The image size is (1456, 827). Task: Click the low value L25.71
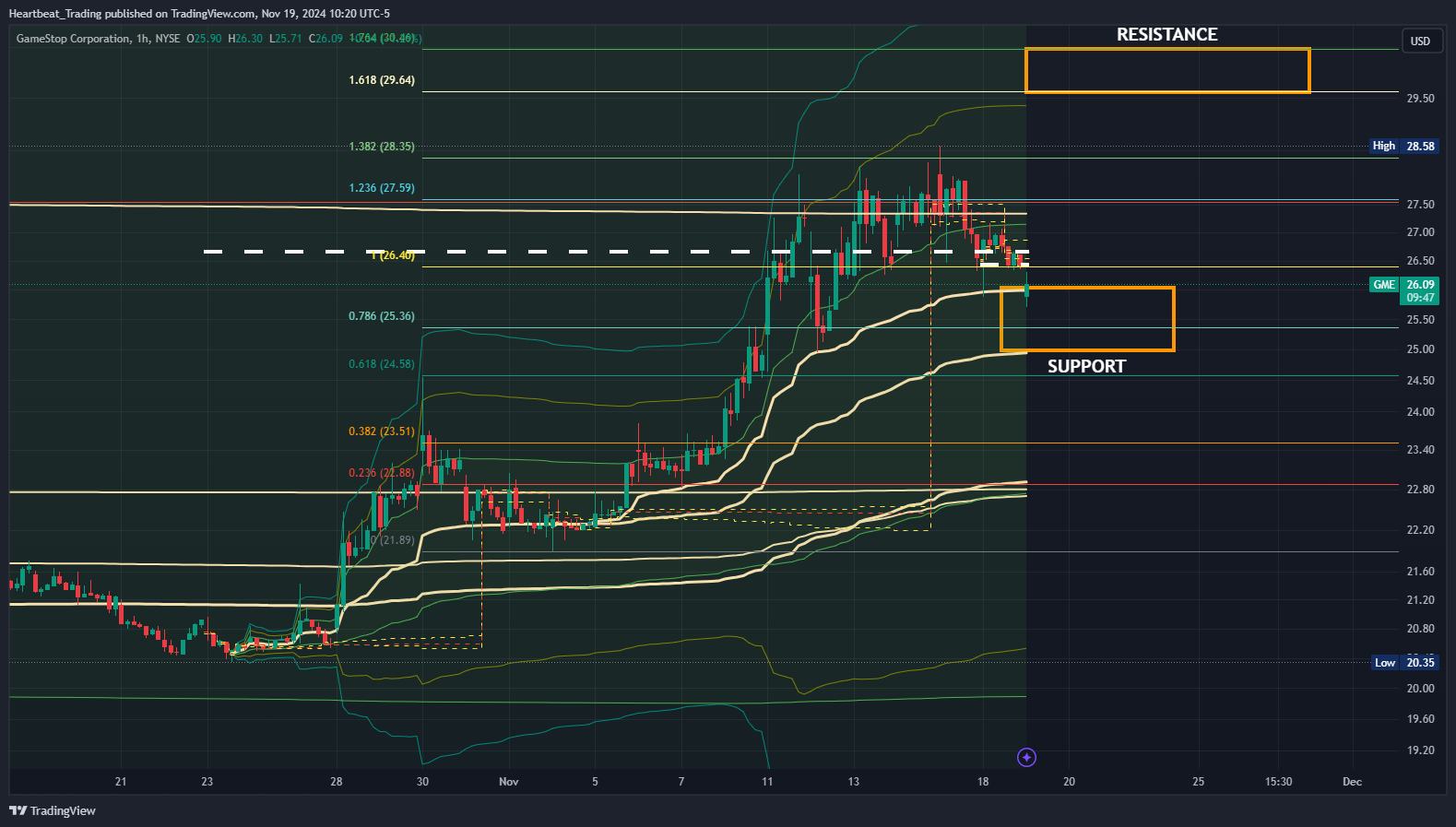click(x=286, y=39)
